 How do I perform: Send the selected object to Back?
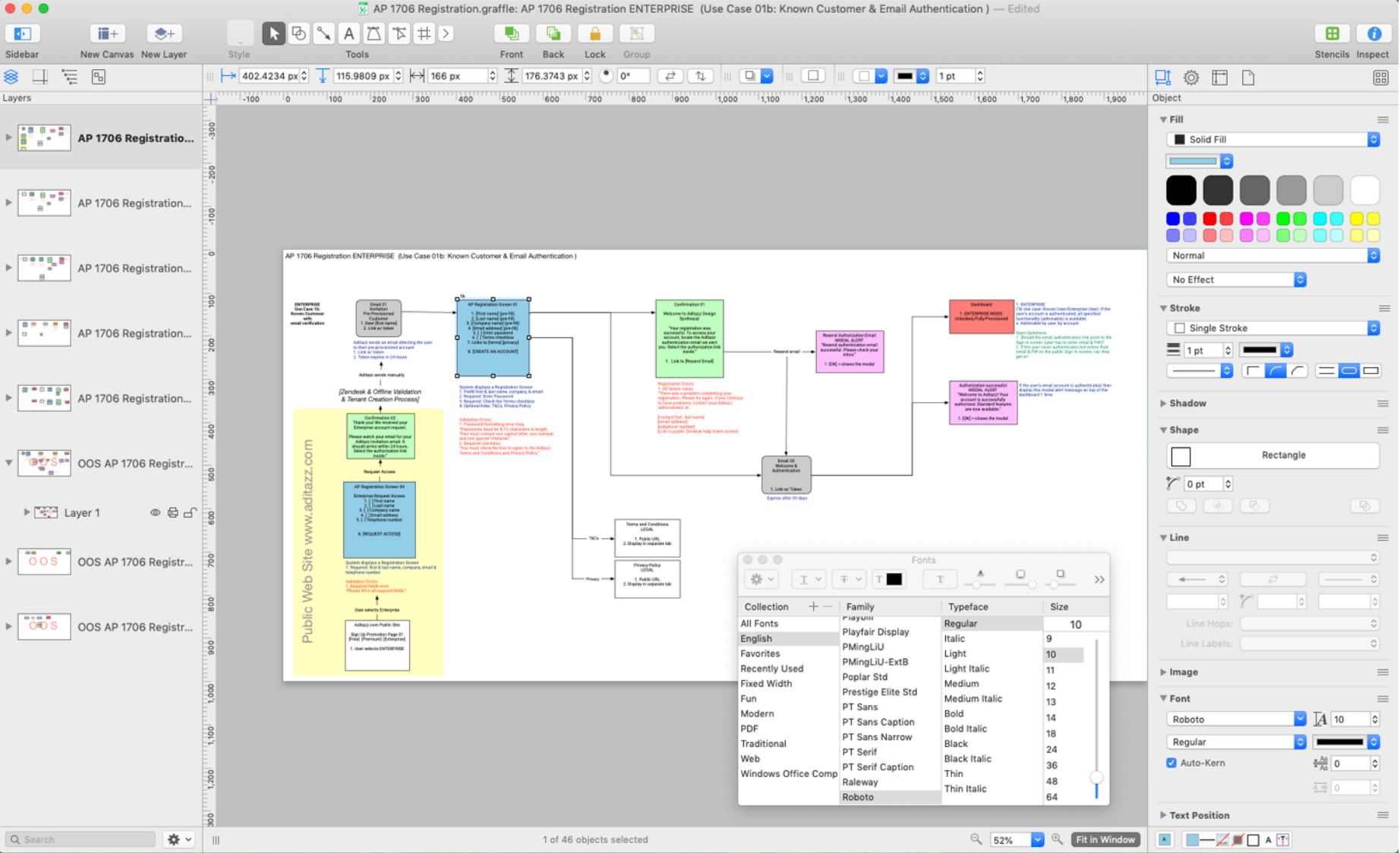coord(553,34)
